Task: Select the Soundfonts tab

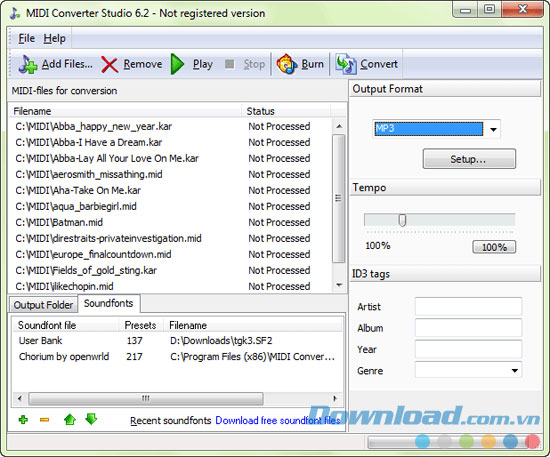Action: click(x=109, y=303)
